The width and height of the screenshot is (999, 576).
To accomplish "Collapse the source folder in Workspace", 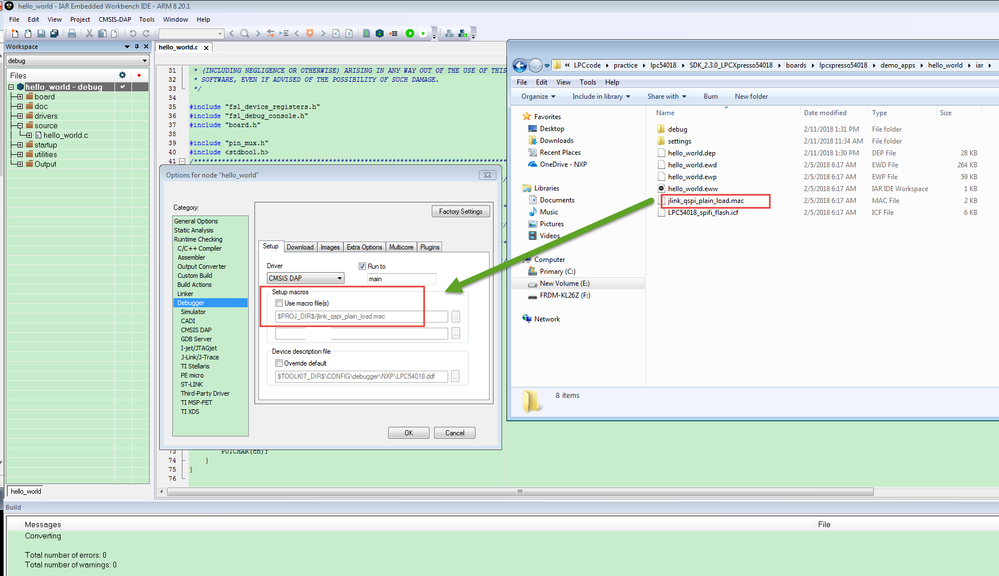I will click(x=20, y=126).
